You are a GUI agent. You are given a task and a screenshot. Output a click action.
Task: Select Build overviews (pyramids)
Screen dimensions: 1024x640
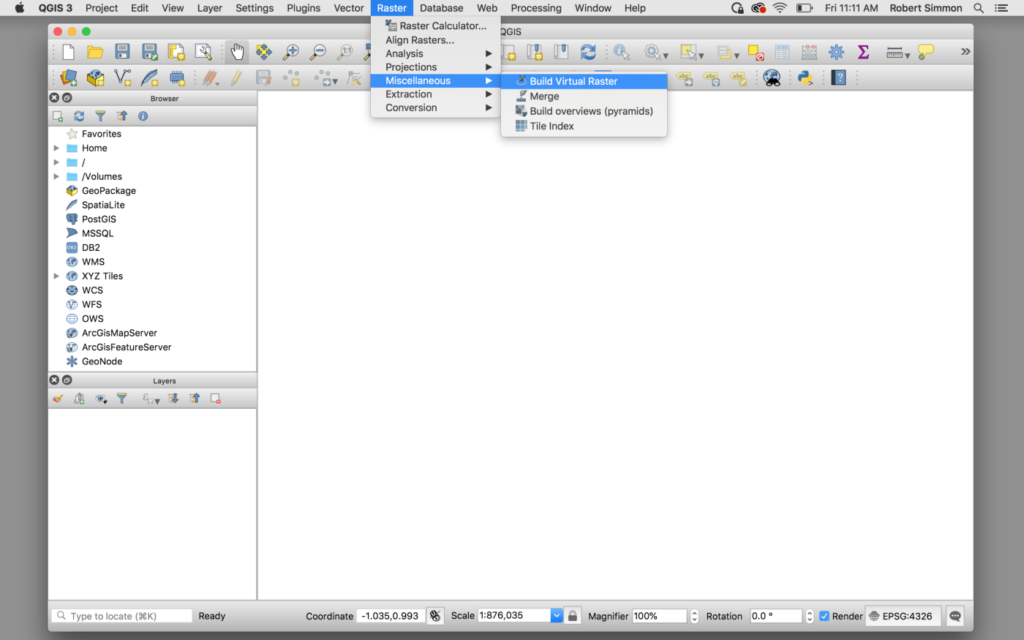coord(584,111)
